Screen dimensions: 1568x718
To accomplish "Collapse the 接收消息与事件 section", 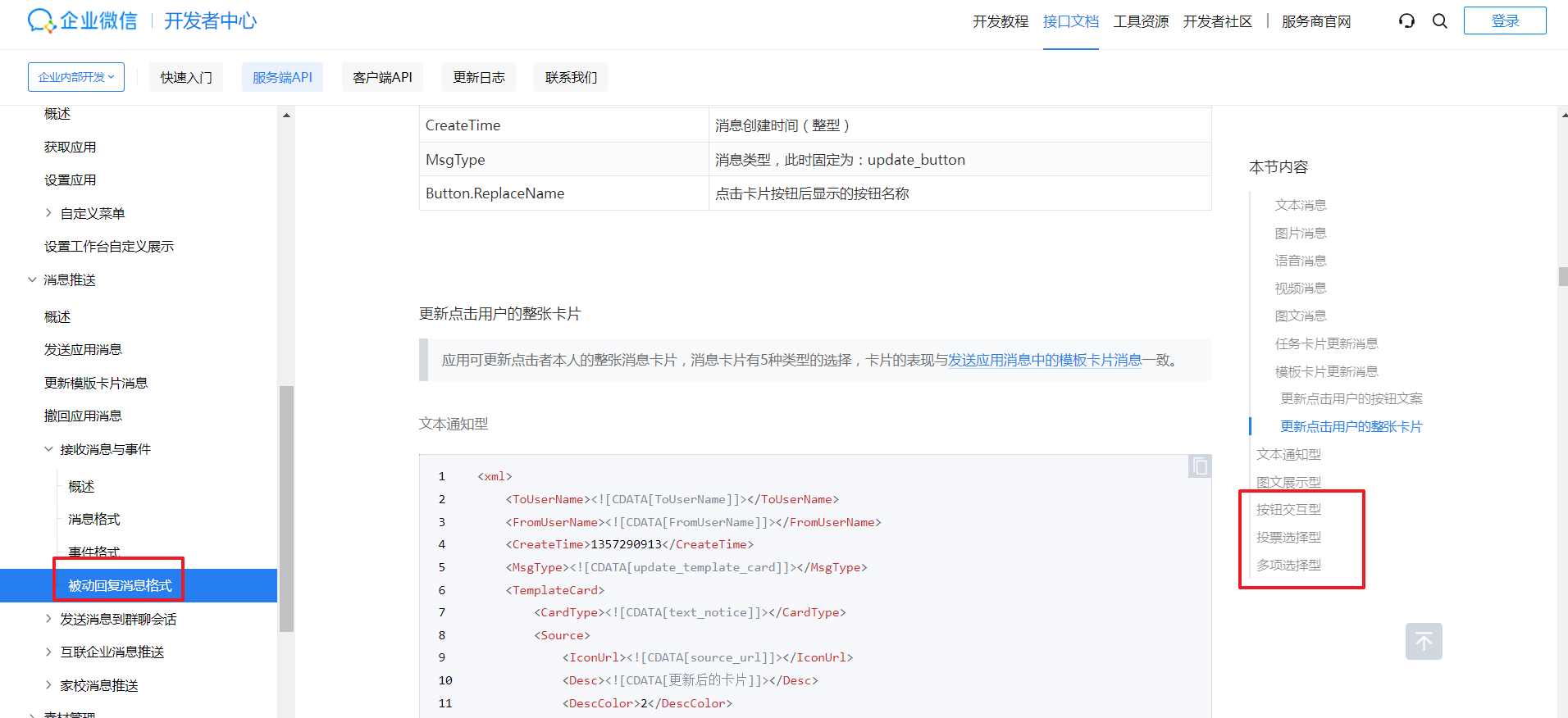I will click(48, 449).
